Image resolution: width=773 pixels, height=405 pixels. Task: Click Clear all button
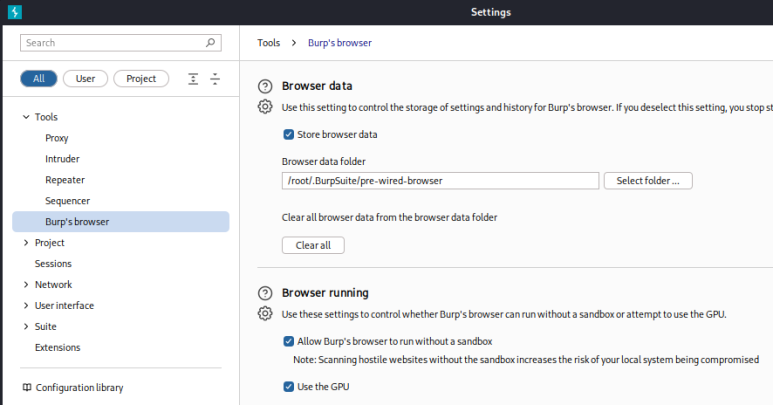(313, 245)
